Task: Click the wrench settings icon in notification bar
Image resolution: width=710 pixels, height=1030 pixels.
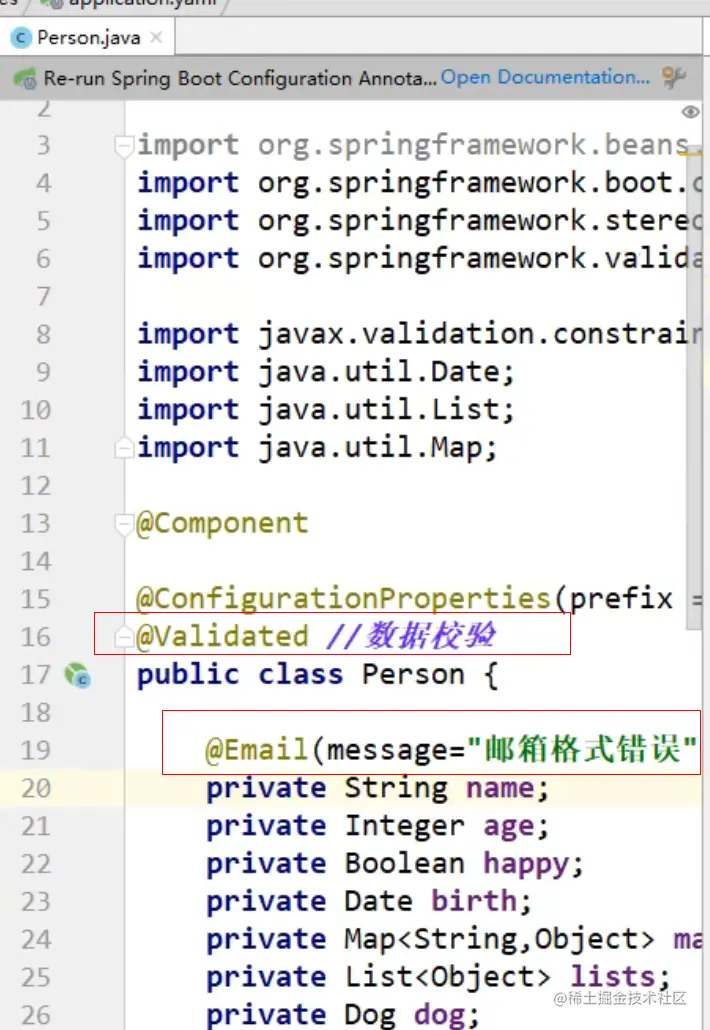Action: pos(674,78)
